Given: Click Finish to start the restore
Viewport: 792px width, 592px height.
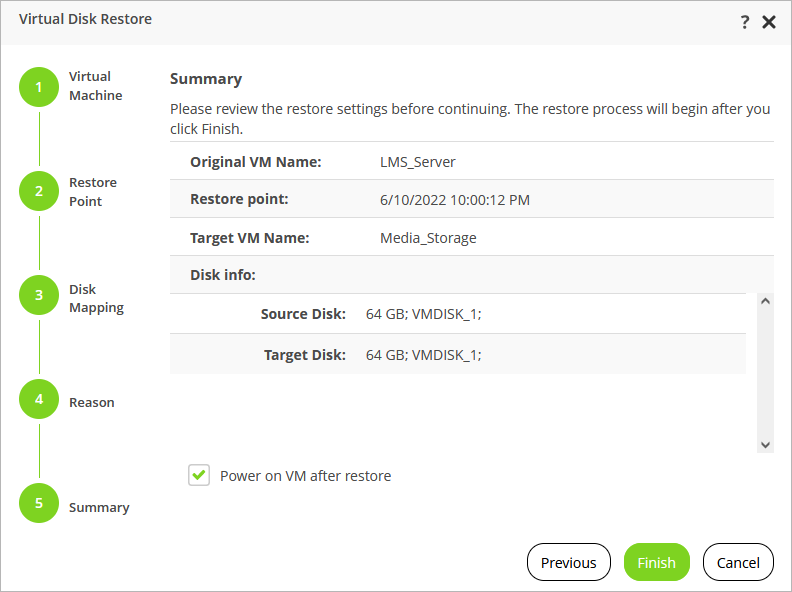Looking at the screenshot, I should pyautogui.click(x=656, y=562).
